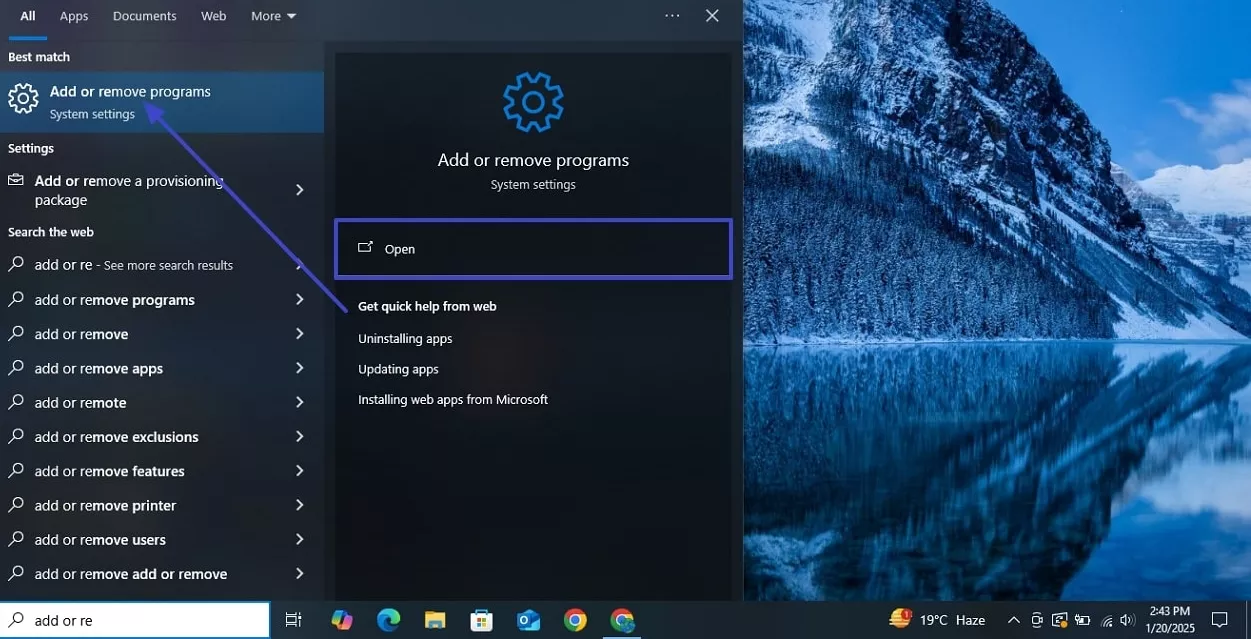Image resolution: width=1251 pixels, height=639 pixels.
Task: Open the 'Uninstalling apps' help link
Action: (x=405, y=338)
